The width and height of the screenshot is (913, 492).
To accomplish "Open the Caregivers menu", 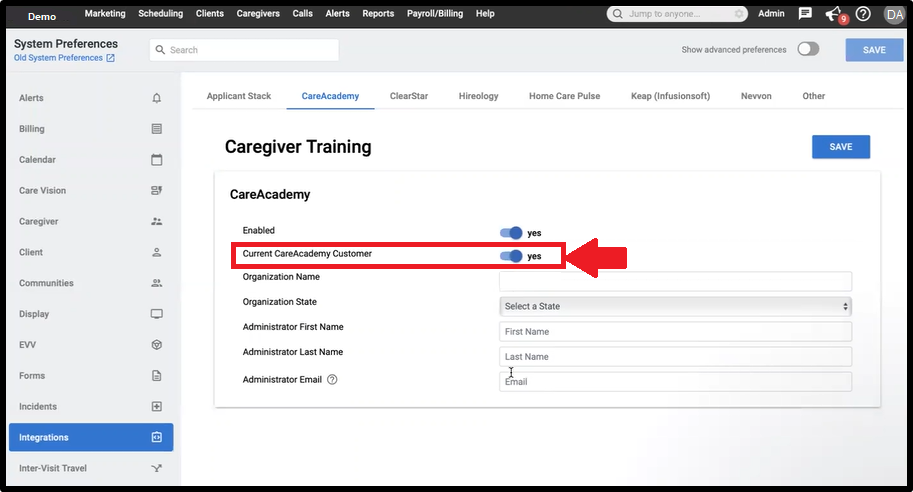I will pos(258,13).
